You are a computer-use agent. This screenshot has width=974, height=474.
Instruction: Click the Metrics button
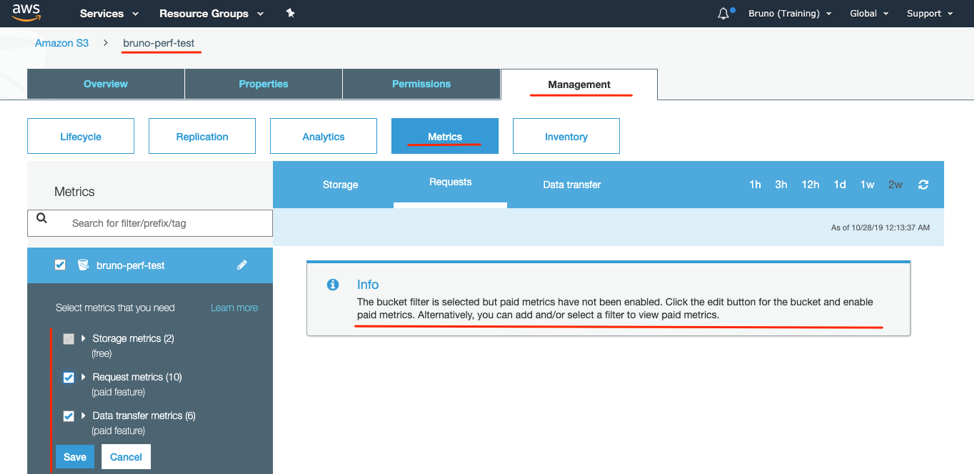(445, 136)
